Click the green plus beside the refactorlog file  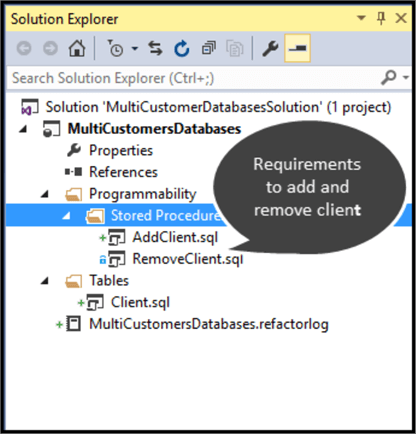[x=59, y=324]
